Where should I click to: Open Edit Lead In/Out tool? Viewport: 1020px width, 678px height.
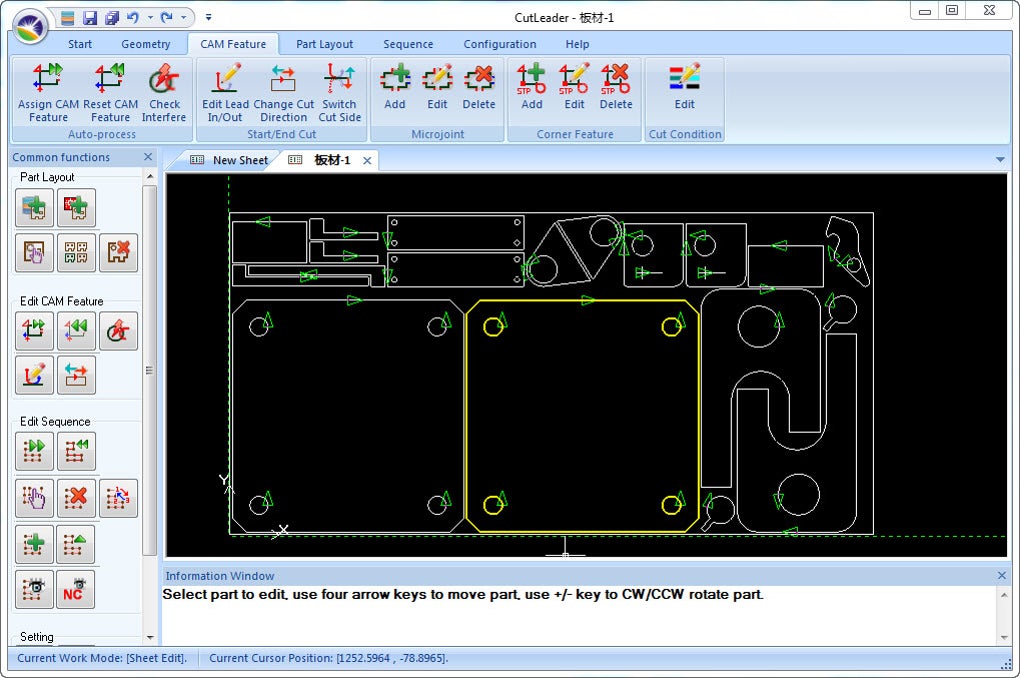(225, 92)
